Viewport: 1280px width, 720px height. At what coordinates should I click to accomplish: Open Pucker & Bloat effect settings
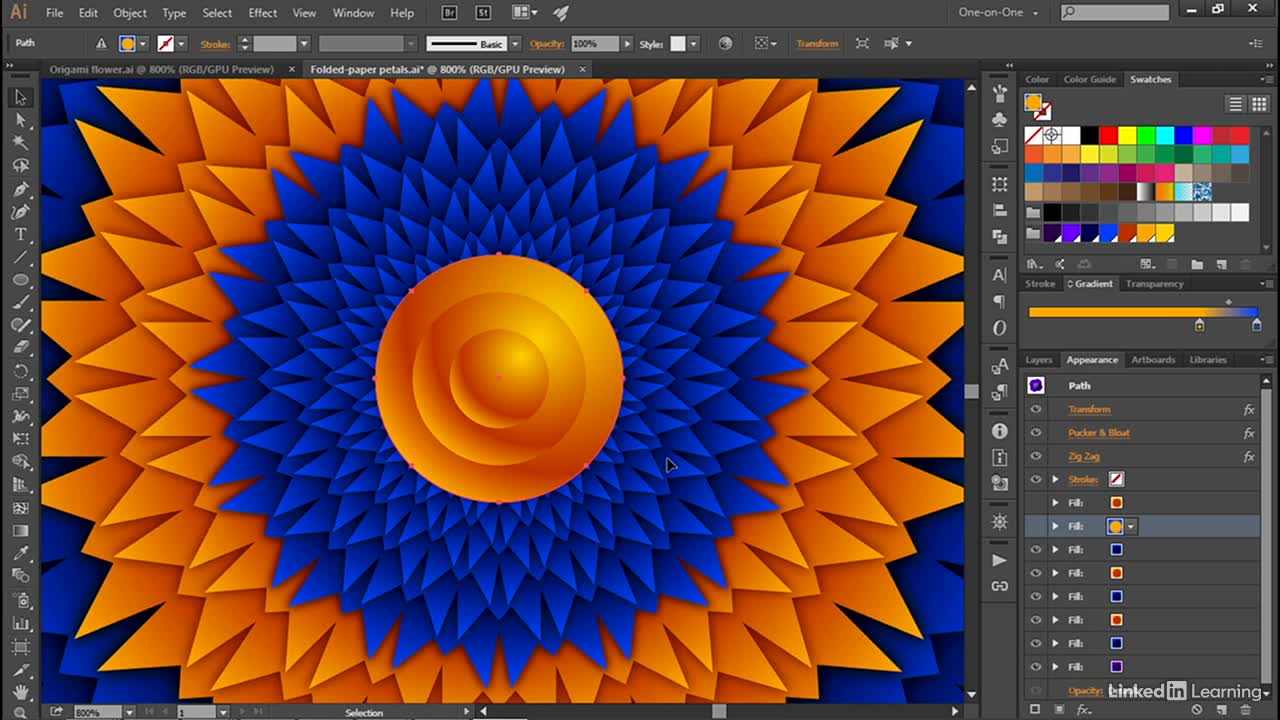(1099, 433)
